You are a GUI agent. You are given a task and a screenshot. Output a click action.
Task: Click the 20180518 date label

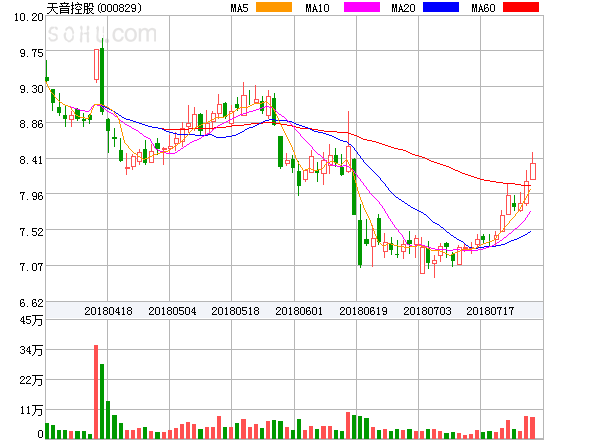pos(235,311)
